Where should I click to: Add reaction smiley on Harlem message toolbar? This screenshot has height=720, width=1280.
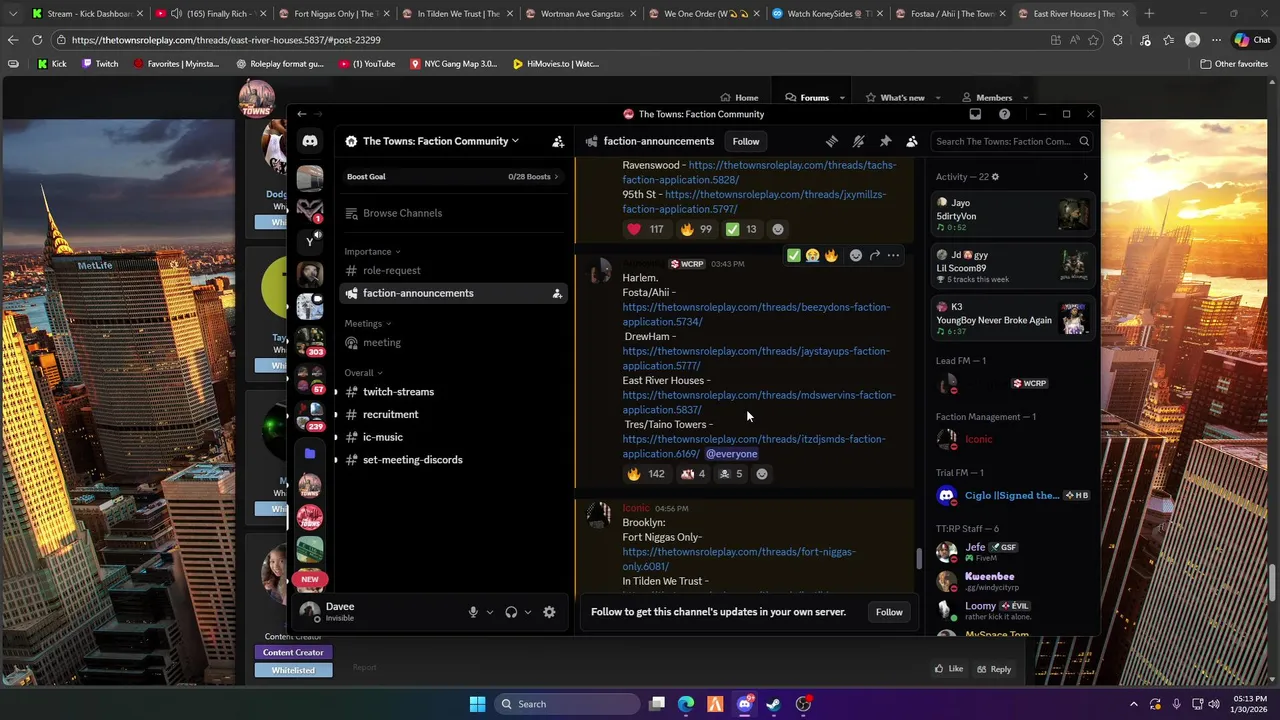click(x=855, y=256)
